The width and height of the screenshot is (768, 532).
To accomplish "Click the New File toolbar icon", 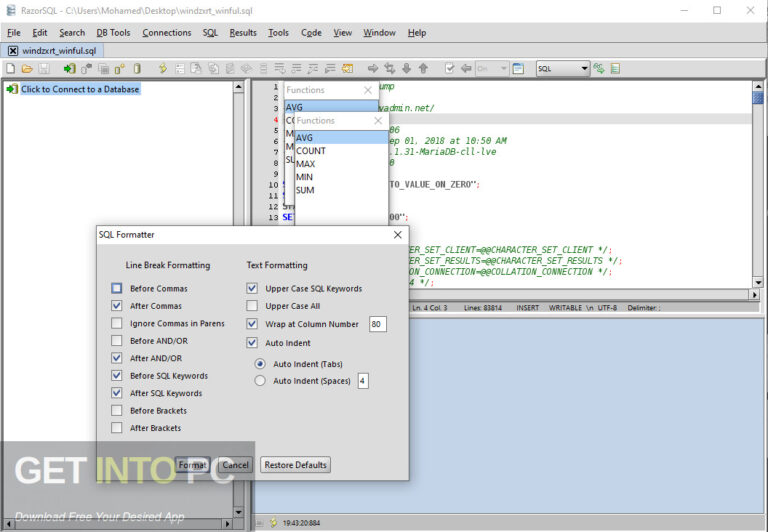I will [x=10, y=69].
